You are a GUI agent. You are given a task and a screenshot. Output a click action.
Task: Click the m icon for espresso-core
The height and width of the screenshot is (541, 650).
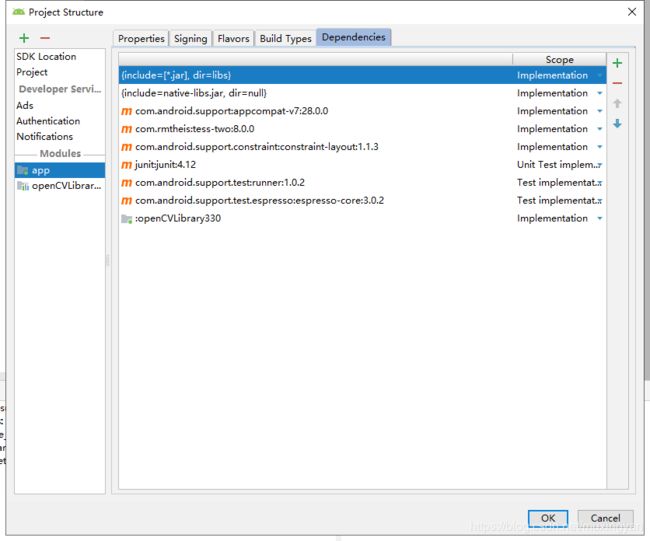click(x=126, y=201)
